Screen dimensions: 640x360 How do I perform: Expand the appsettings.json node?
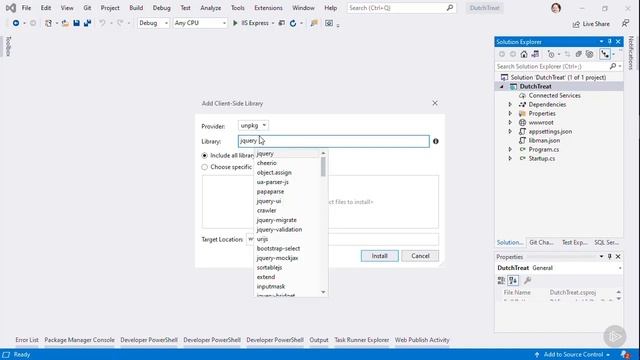click(x=510, y=131)
